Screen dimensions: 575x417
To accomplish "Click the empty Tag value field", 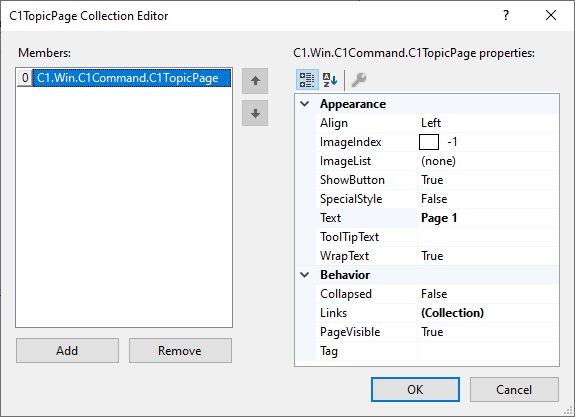I will coord(488,351).
